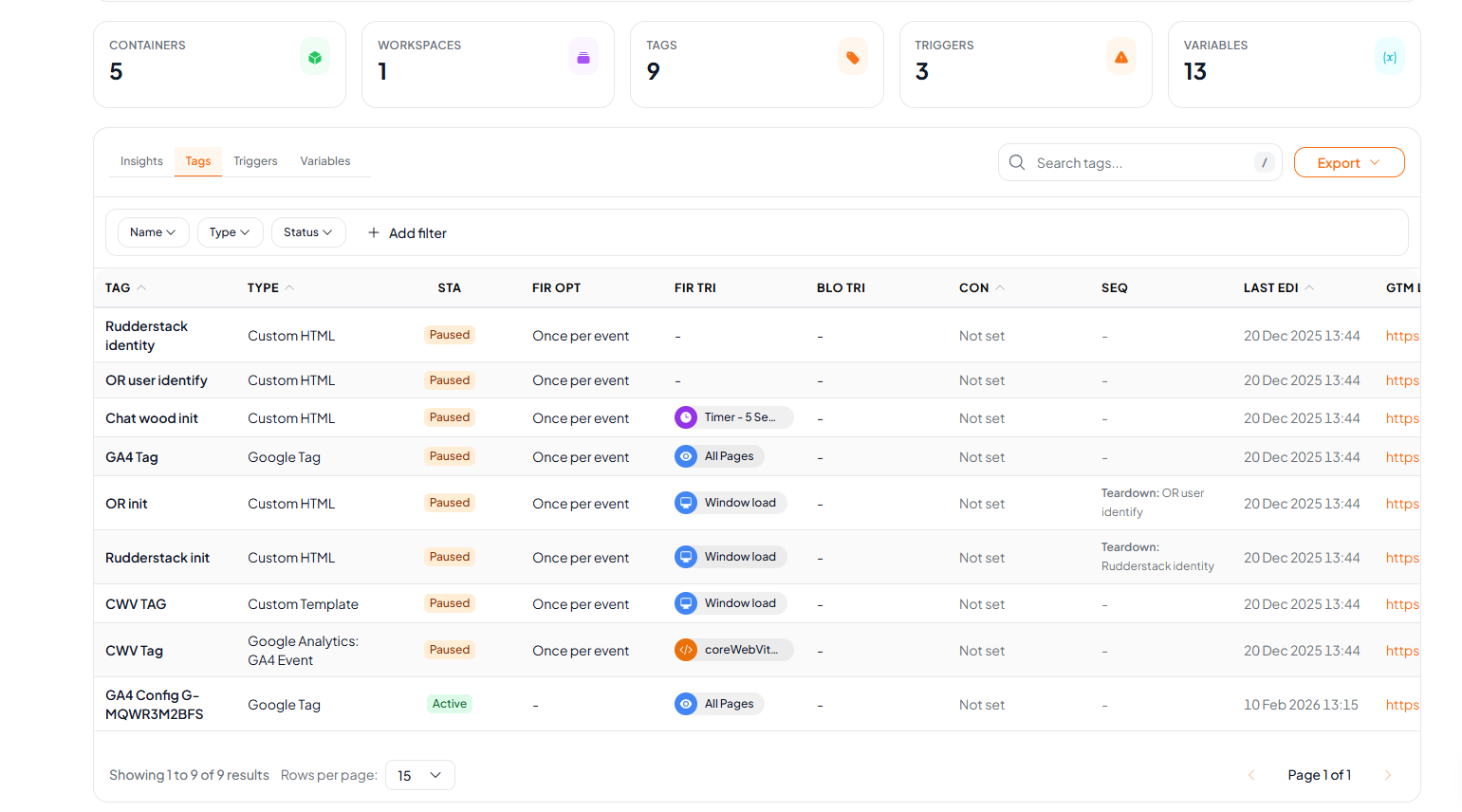
Task: Click the Chat wood init tag name
Action: (152, 418)
